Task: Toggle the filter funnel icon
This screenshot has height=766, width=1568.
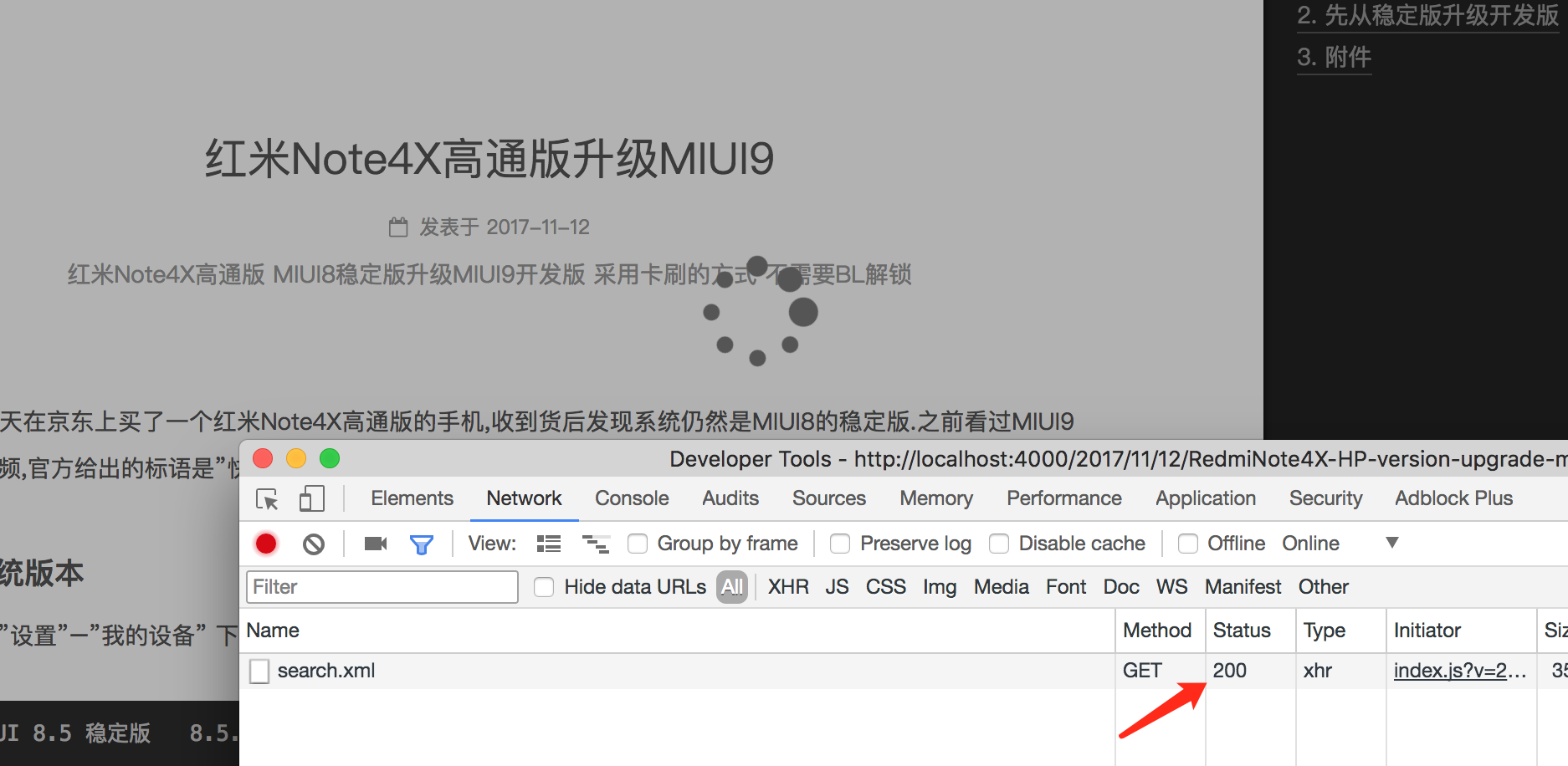Action: 422,544
